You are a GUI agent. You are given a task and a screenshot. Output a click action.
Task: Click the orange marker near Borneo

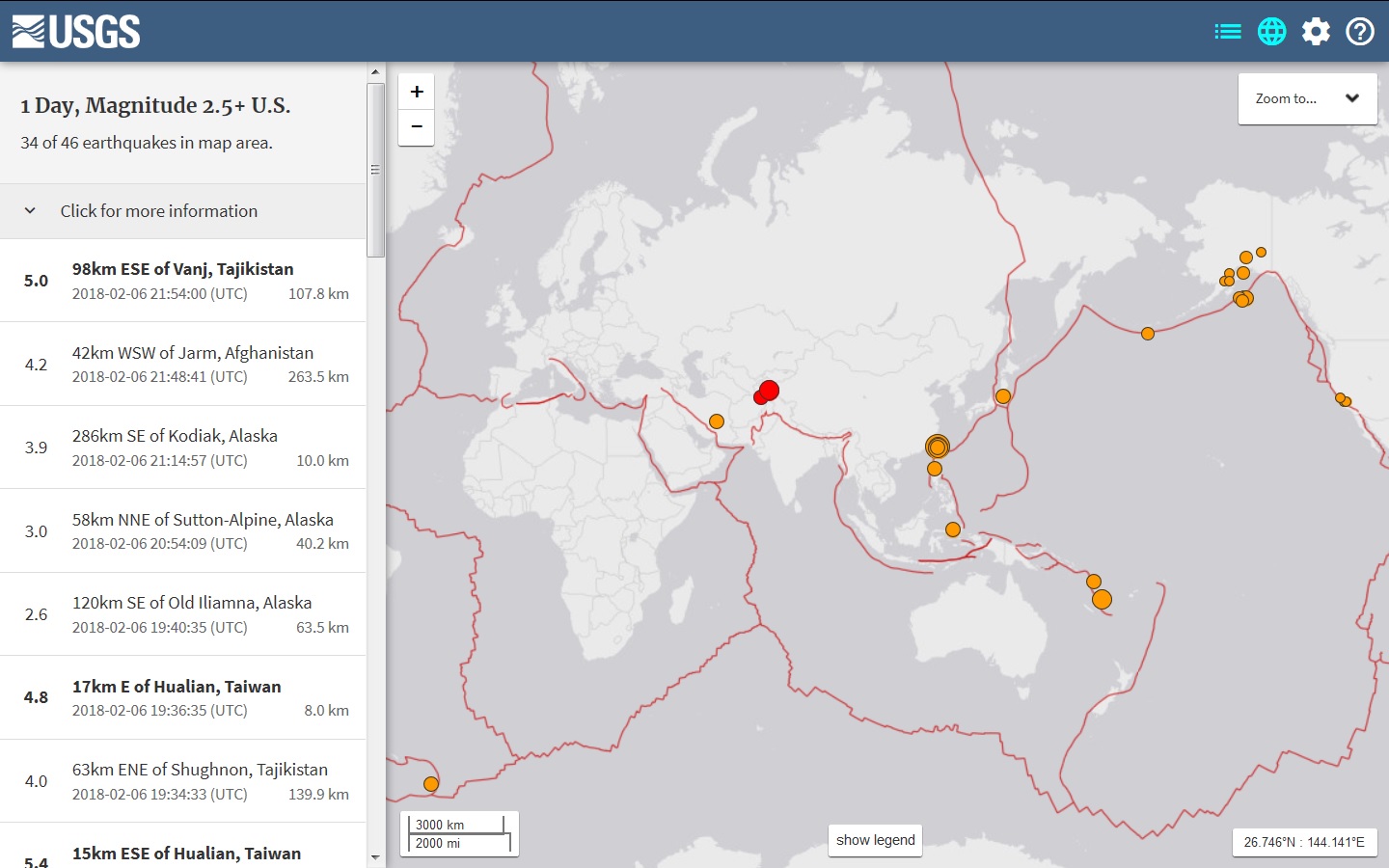click(x=953, y=529)
